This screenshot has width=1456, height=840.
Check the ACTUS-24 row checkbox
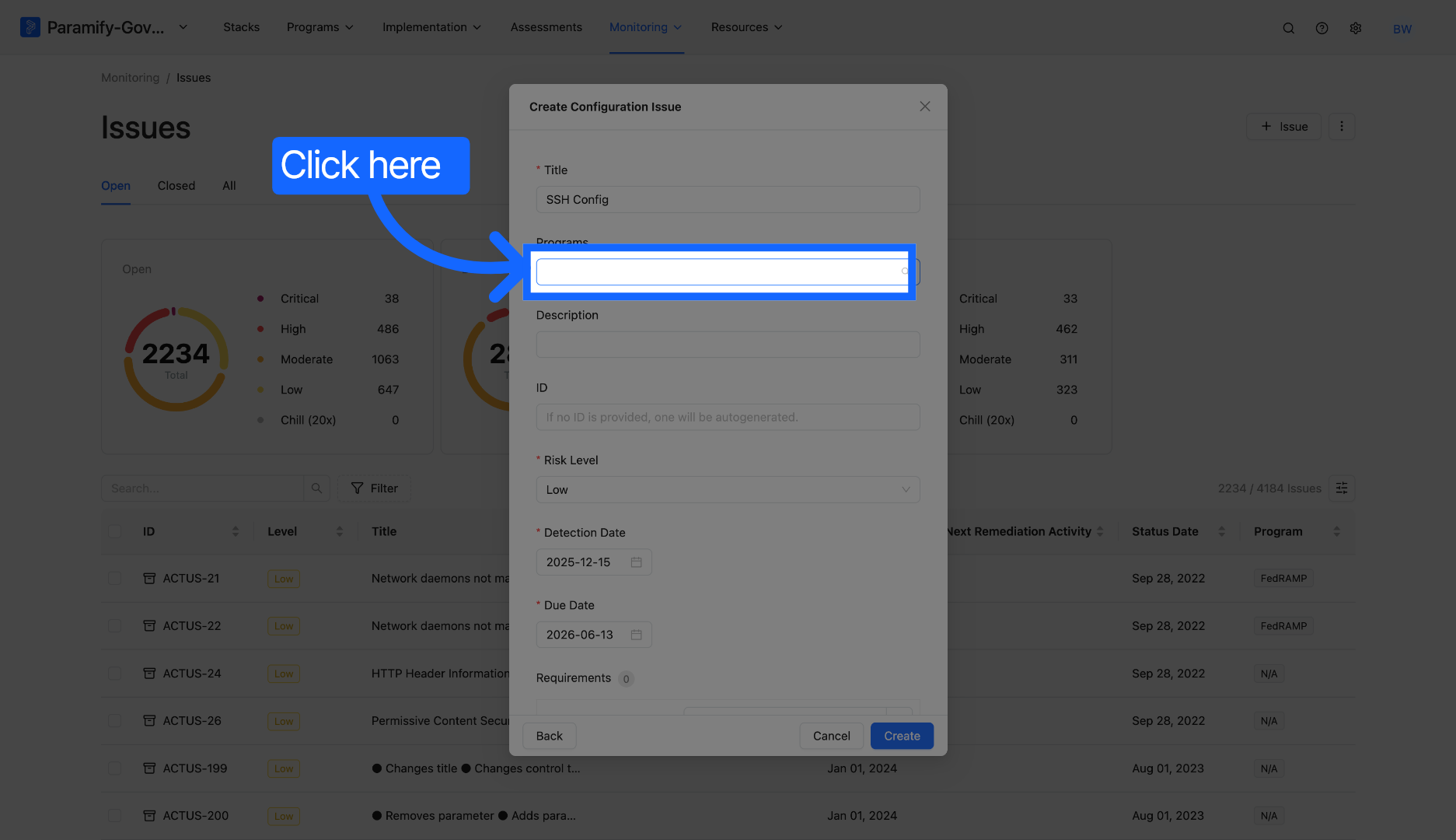pyautogui.click(x=115, y=674)
